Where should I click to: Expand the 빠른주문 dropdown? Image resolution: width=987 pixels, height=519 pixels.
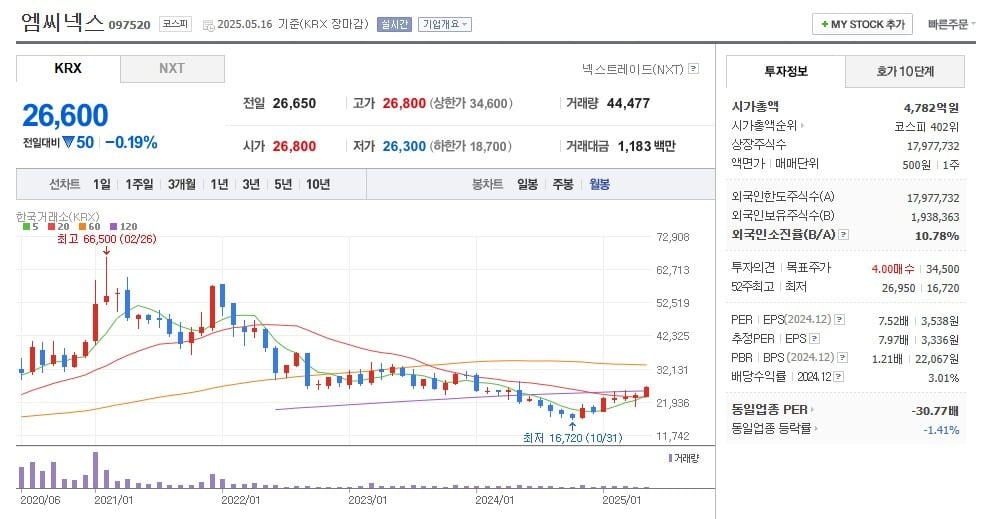pyautogui.click(x=951, y=25)
